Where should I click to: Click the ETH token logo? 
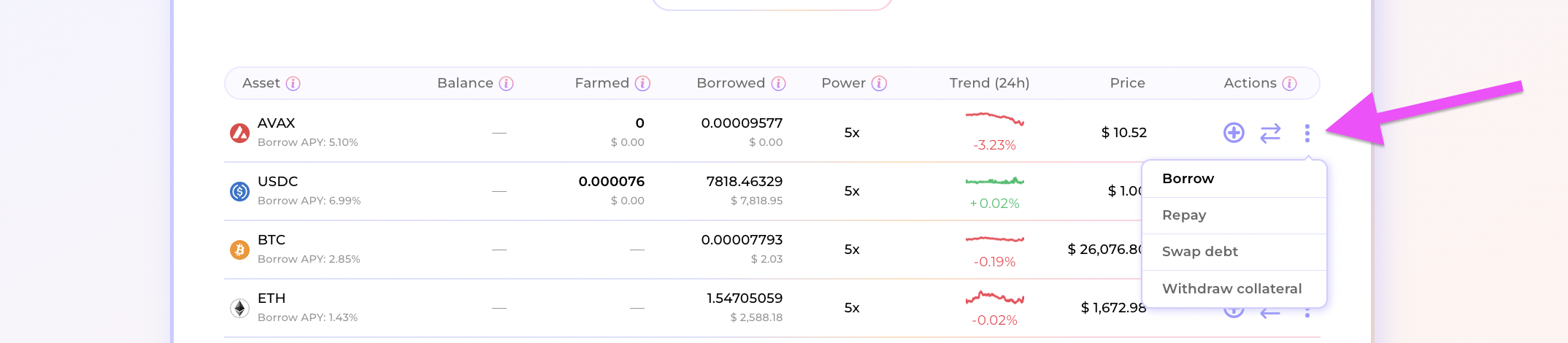(240, 308)
